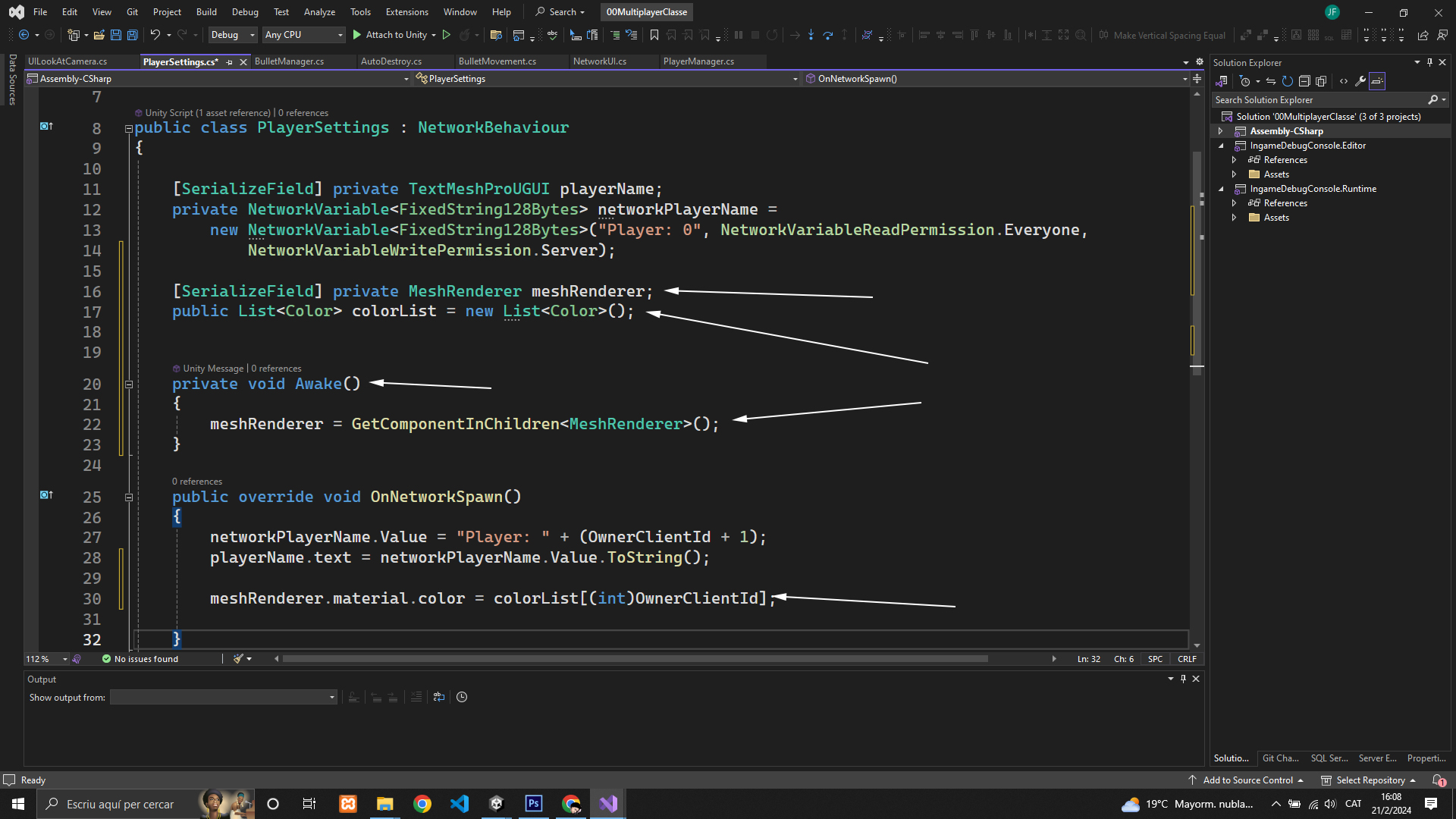This screenshot has width=1456, height=819.
Task: Click the horizontal scrollbar of code editor
Action: click(635, 659)
